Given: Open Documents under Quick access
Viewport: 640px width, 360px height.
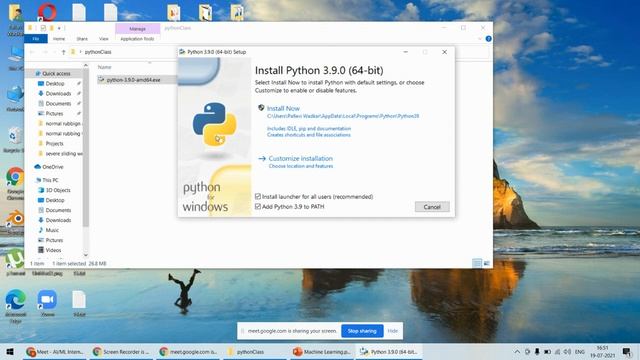Looking at the screenshot, I should pyautogui.click(x=58, y=104).
